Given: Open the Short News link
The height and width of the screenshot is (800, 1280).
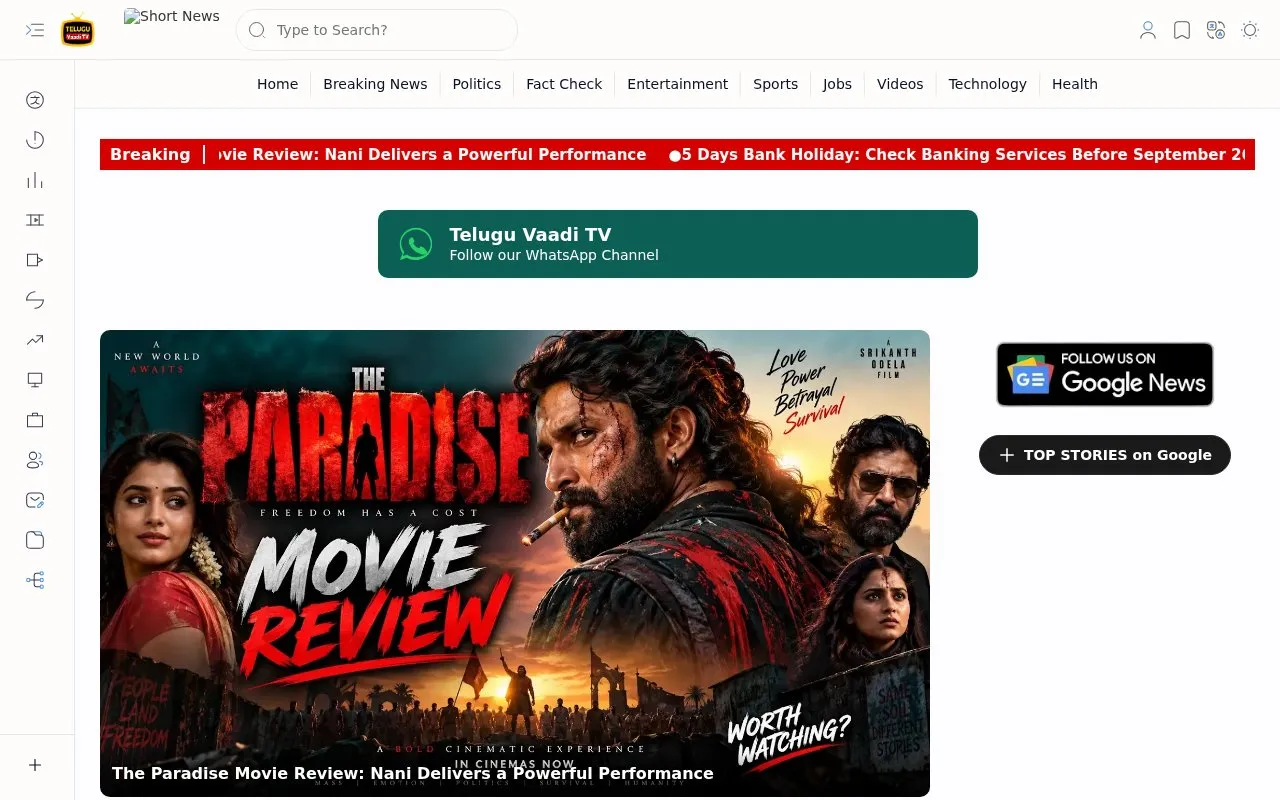Looking at the screenshot, I should 172,16.
